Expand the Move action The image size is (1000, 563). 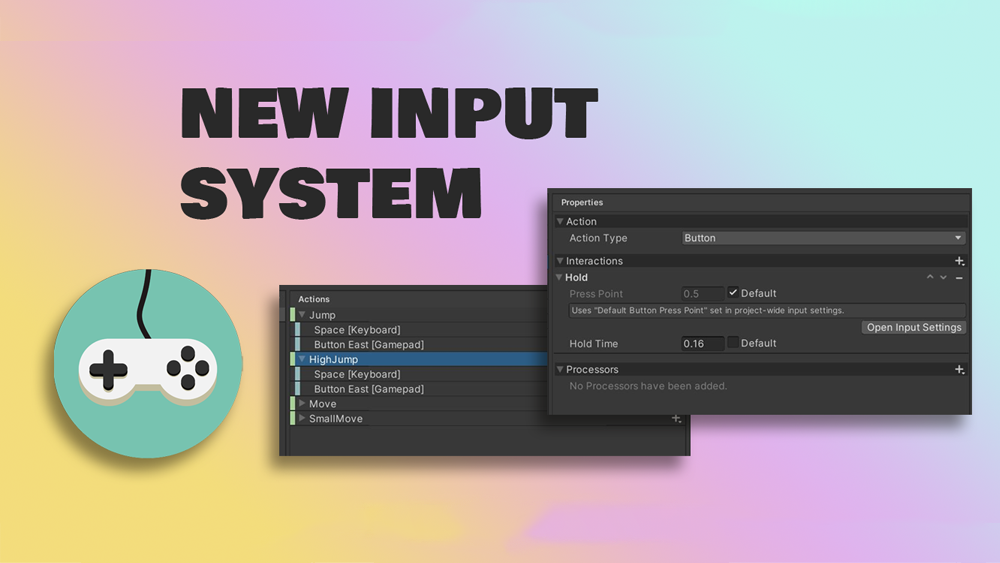click(302, 404)
